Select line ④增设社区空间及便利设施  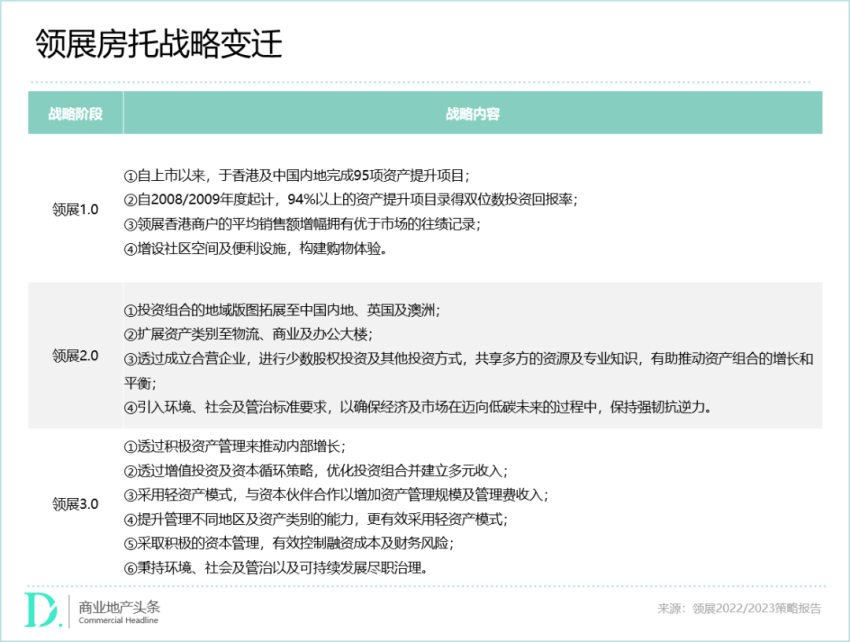click(x=255, y=249)
